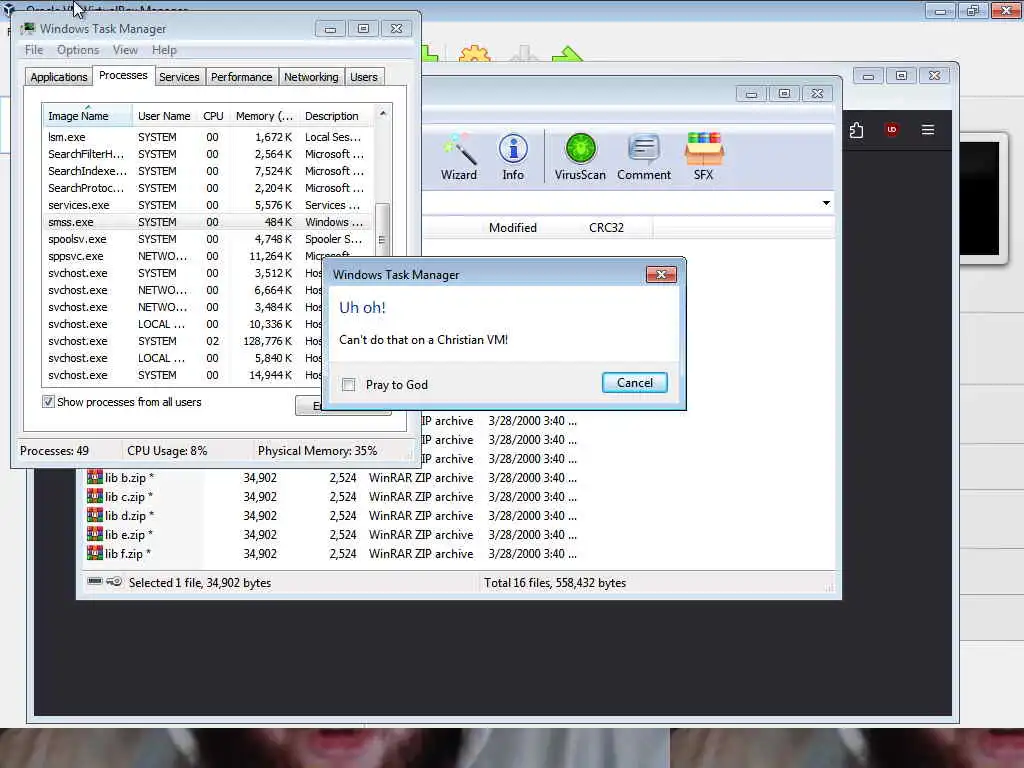The width and height of the screenshot is (1024, 768).
Task: Select the SearchFilterH... process row
Action: [208, 154]
